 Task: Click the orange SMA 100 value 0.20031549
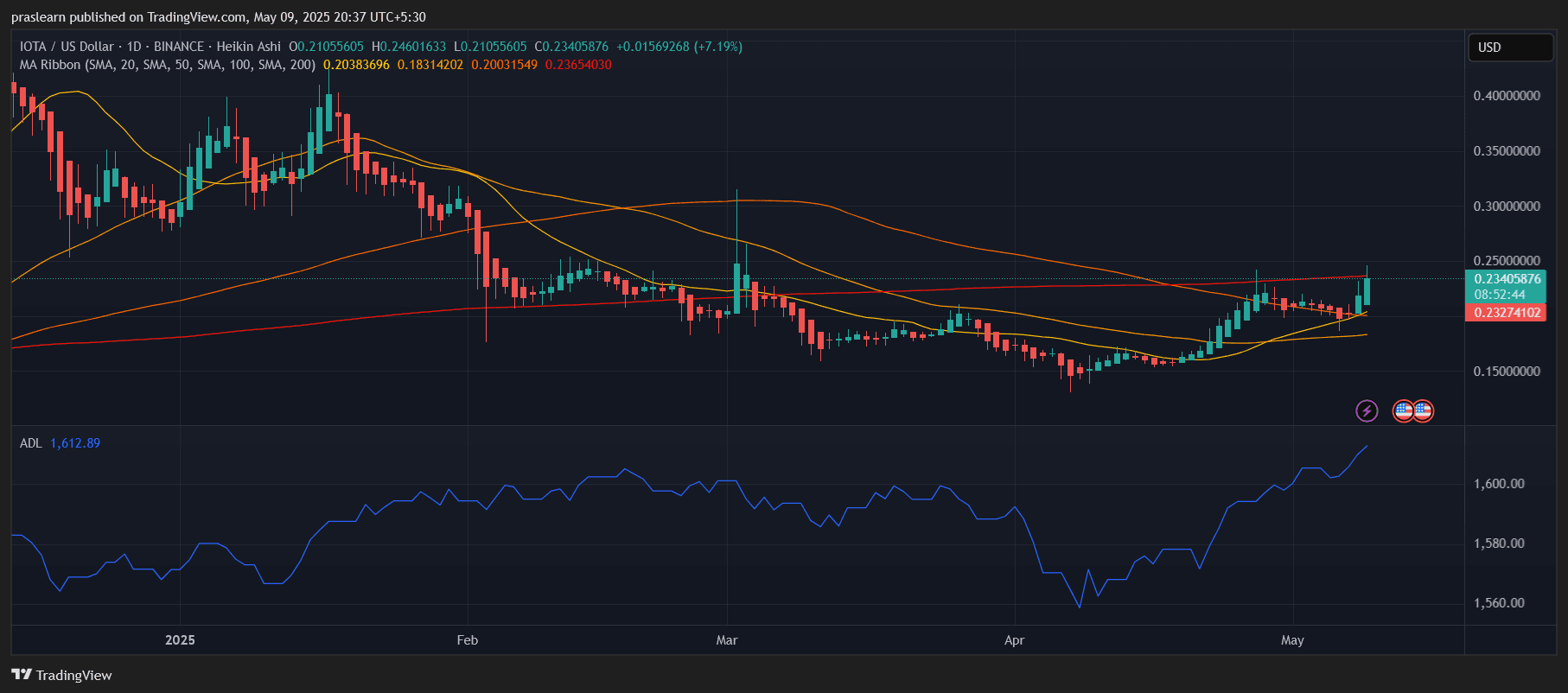504,65
